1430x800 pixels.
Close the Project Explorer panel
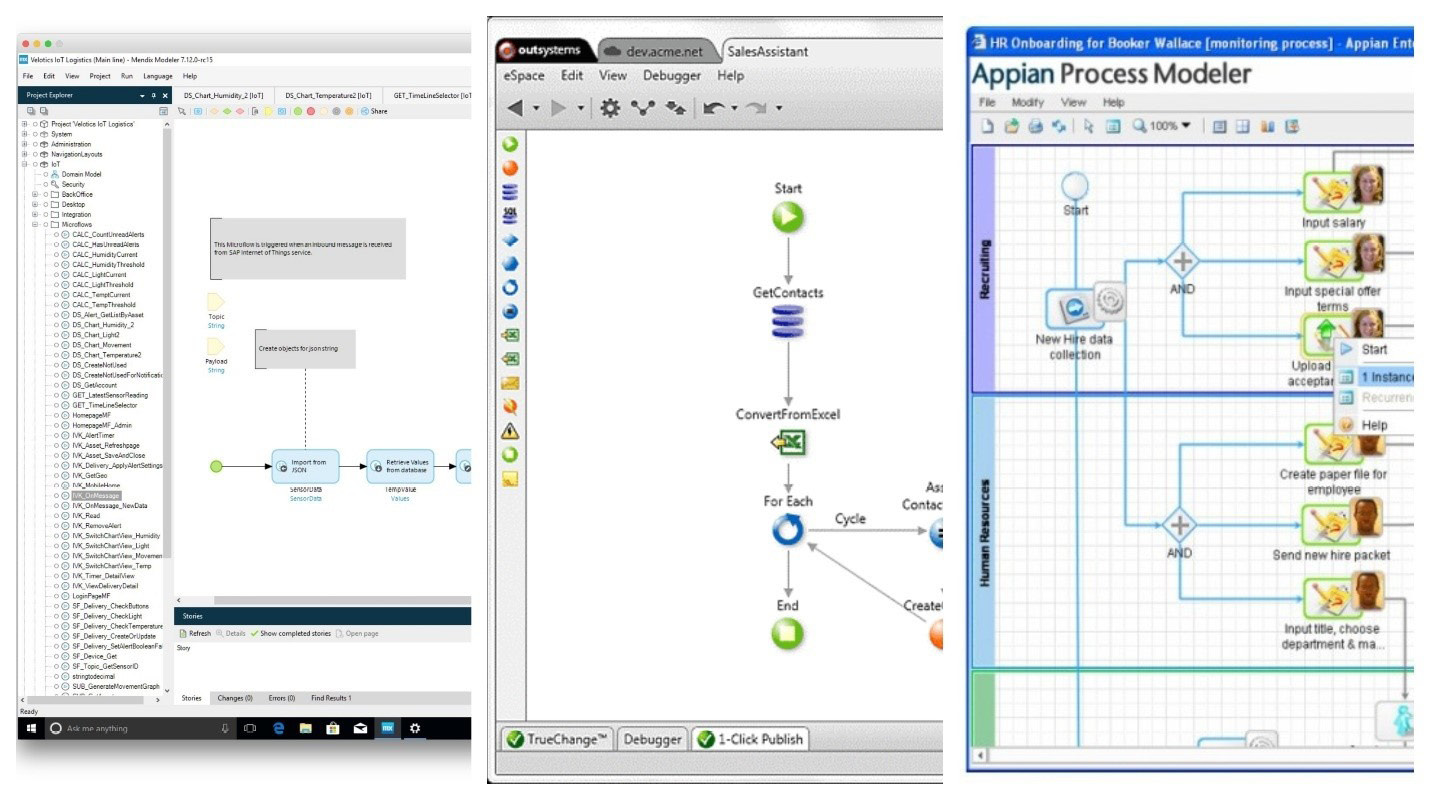[165, 95]
